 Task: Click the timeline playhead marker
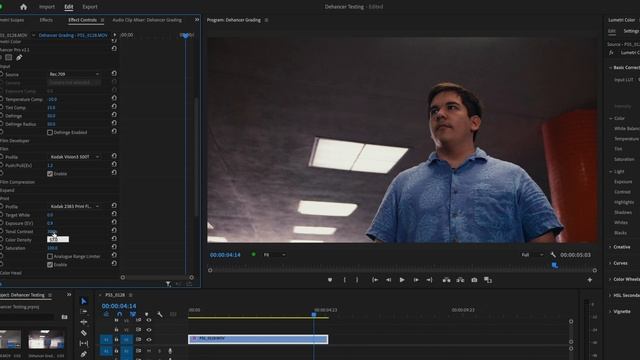pyautogui.click(x=314, y=314)
